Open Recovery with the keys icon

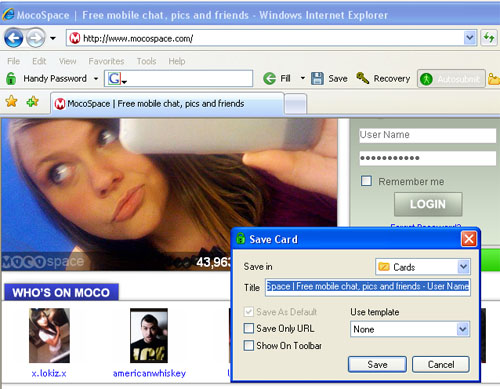(x=362, y=78)
